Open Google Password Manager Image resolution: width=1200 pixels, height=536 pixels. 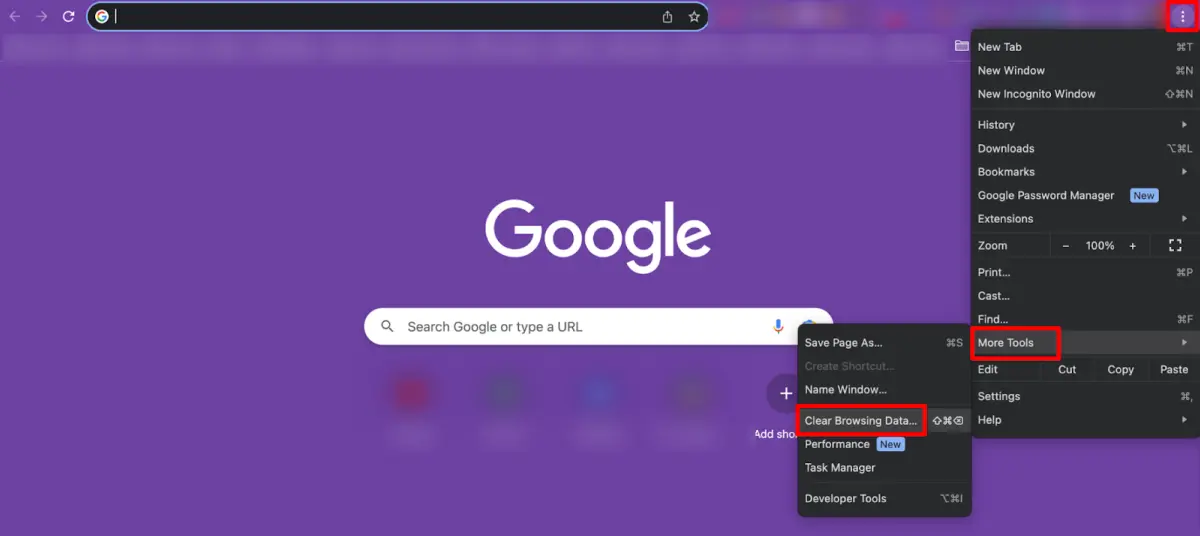point(1085,196)
